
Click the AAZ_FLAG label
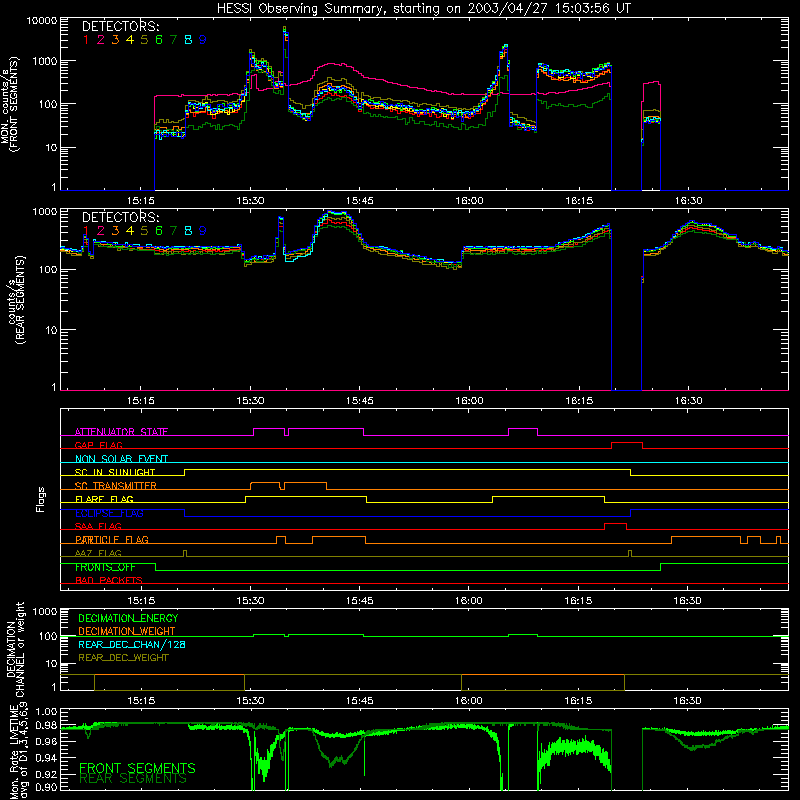click(98, 554)
